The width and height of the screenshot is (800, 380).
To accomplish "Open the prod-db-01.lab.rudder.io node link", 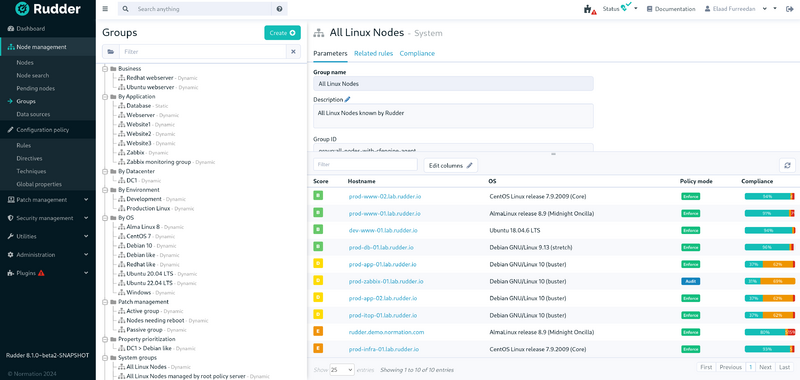I will pos(381,247).
